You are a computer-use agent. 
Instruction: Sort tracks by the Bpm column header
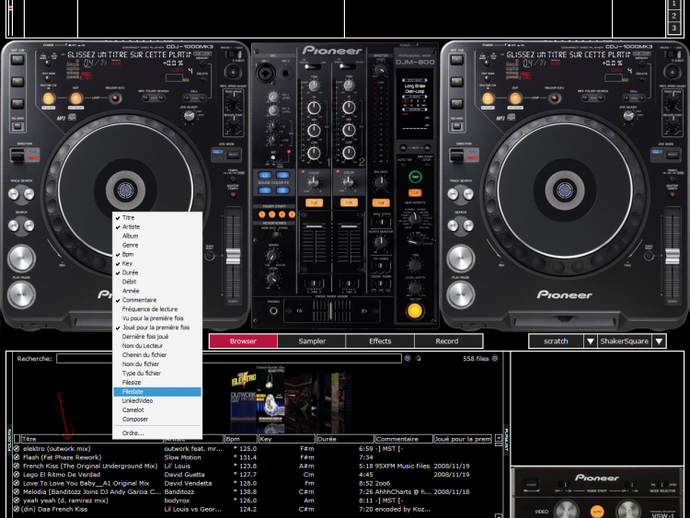click(241, 439)
